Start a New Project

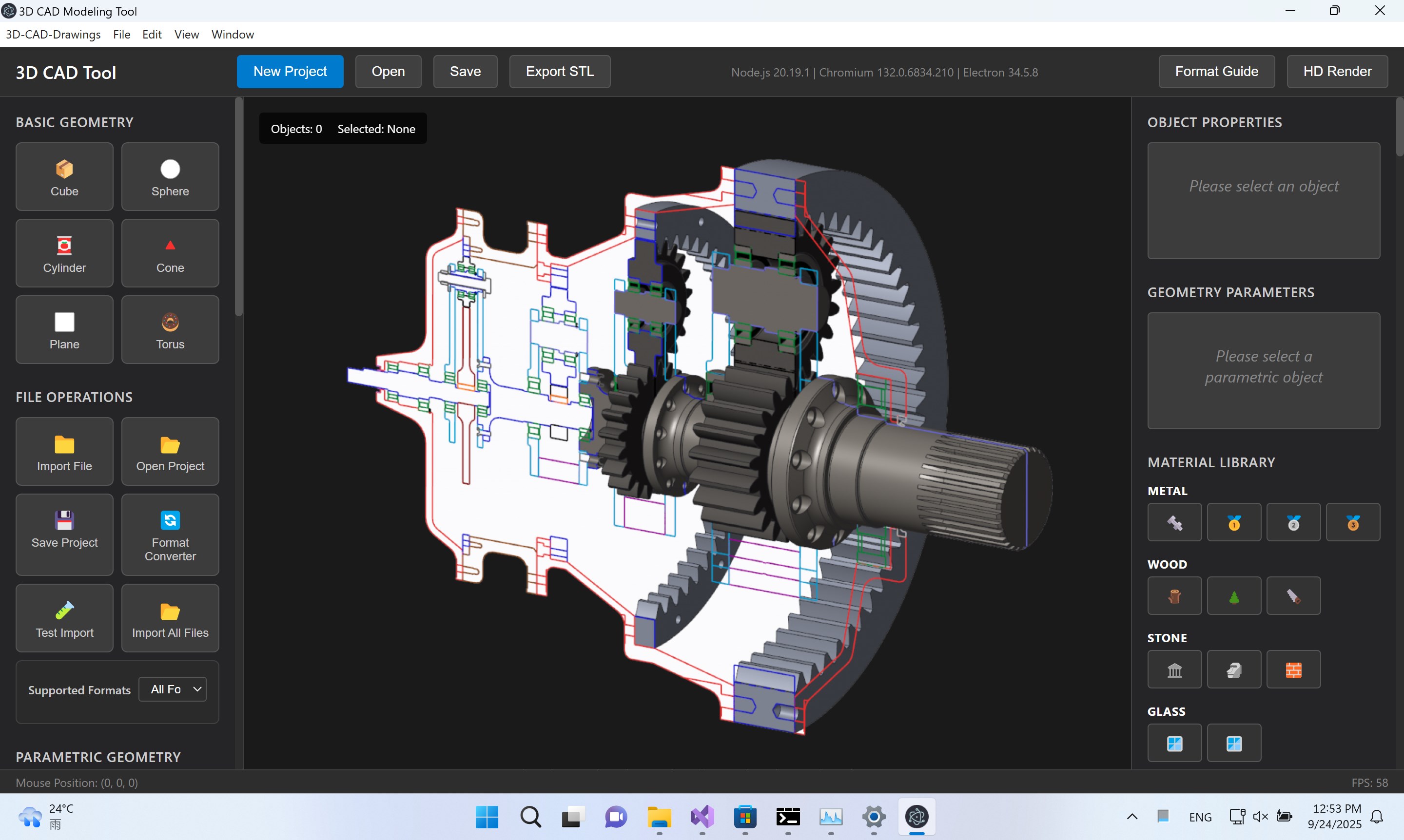(291, 71)
